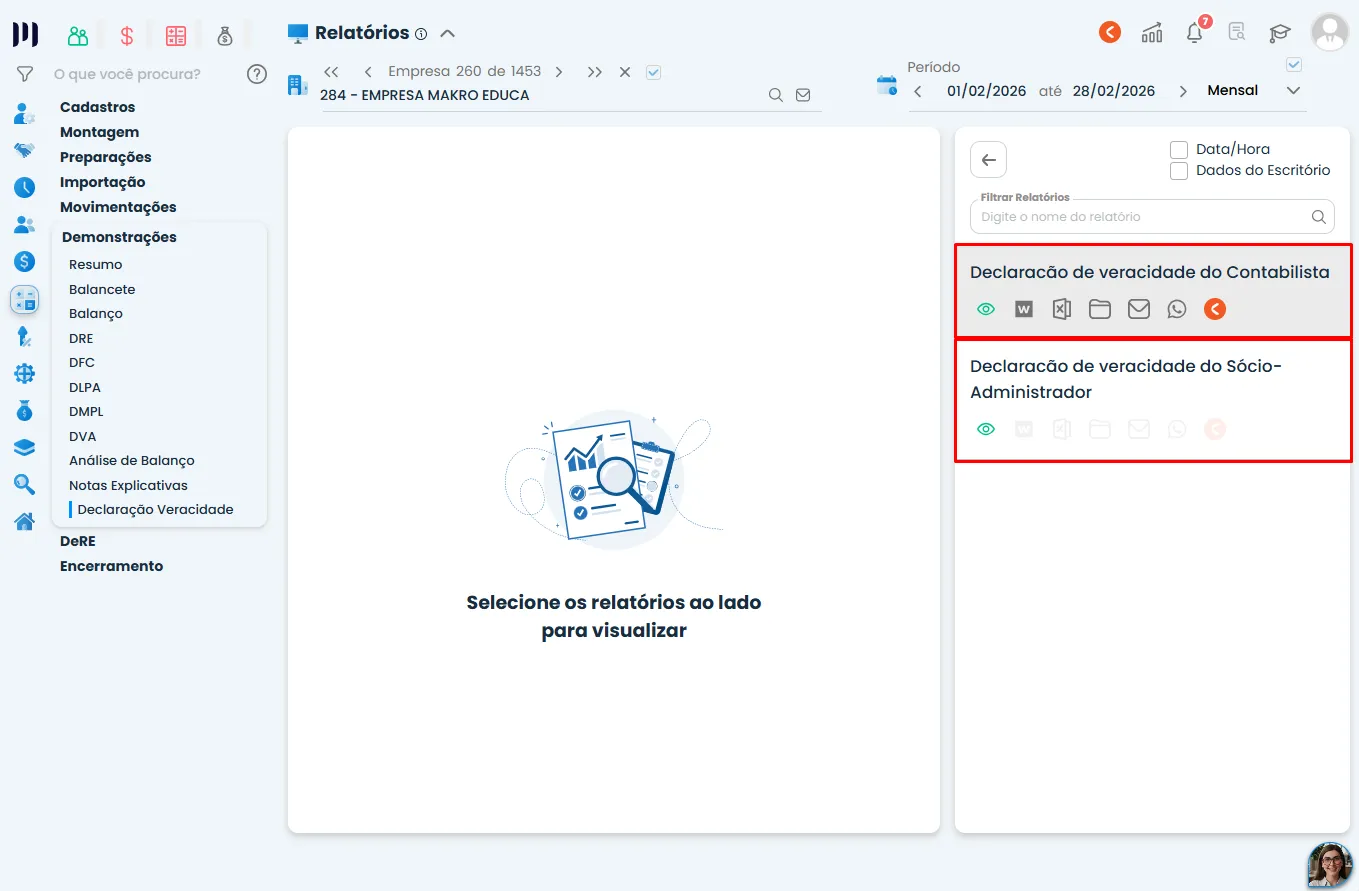Click the info icon next to Relatórios
The image size is (1359, 891).
click(421, 34)
